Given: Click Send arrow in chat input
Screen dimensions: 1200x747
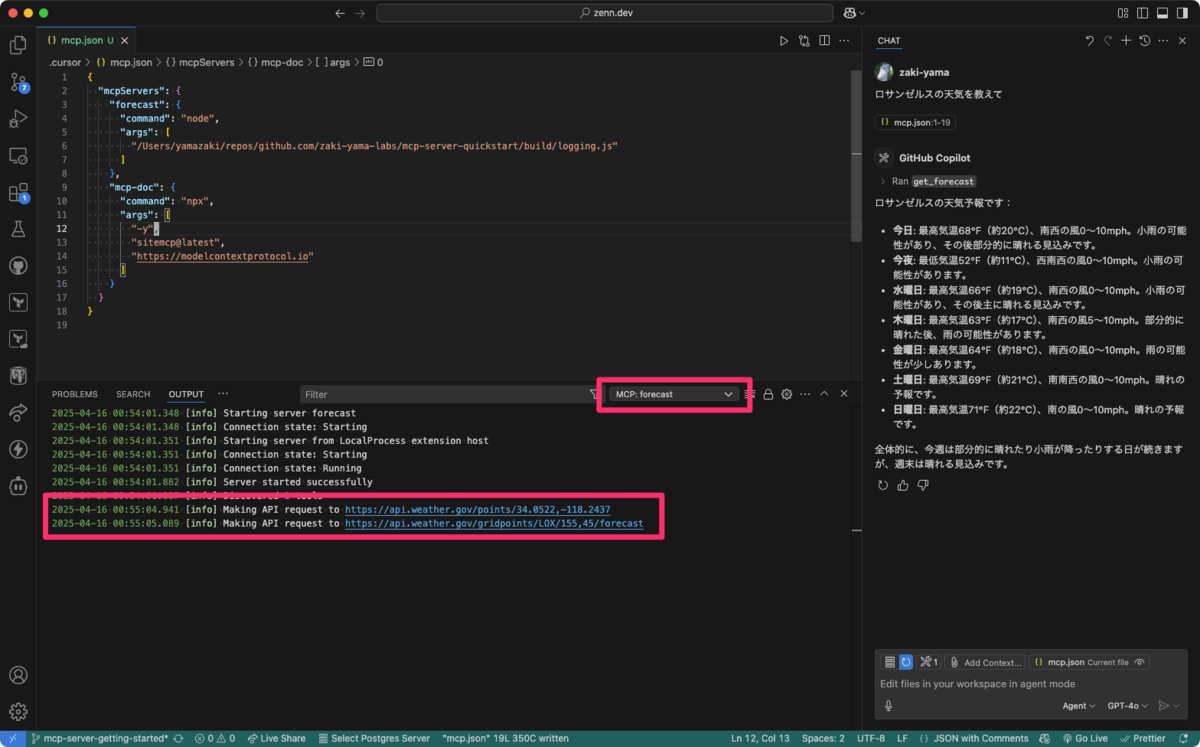Looking at the screenshot, I should click(1163, 706).
